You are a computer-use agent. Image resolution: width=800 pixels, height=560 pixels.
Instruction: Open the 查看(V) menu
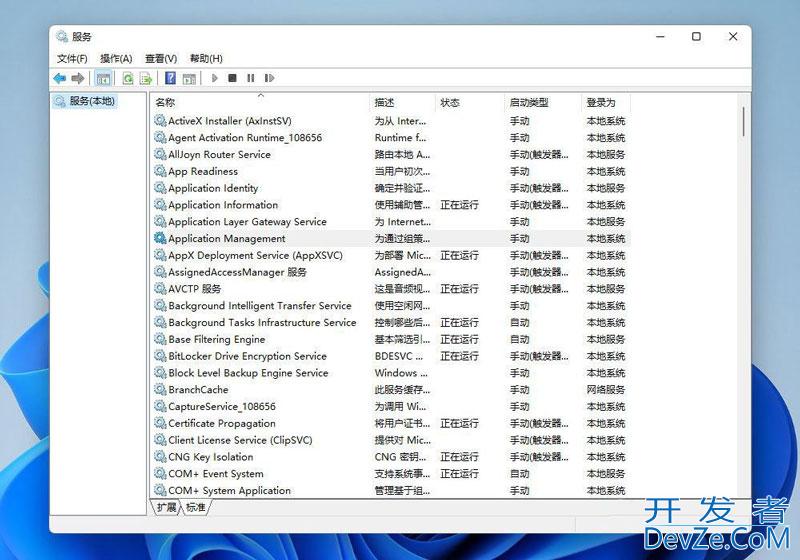pos(161,59)
